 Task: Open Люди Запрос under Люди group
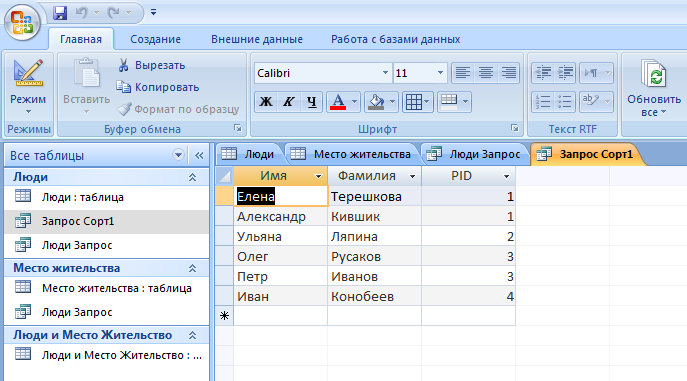(106, 245)
